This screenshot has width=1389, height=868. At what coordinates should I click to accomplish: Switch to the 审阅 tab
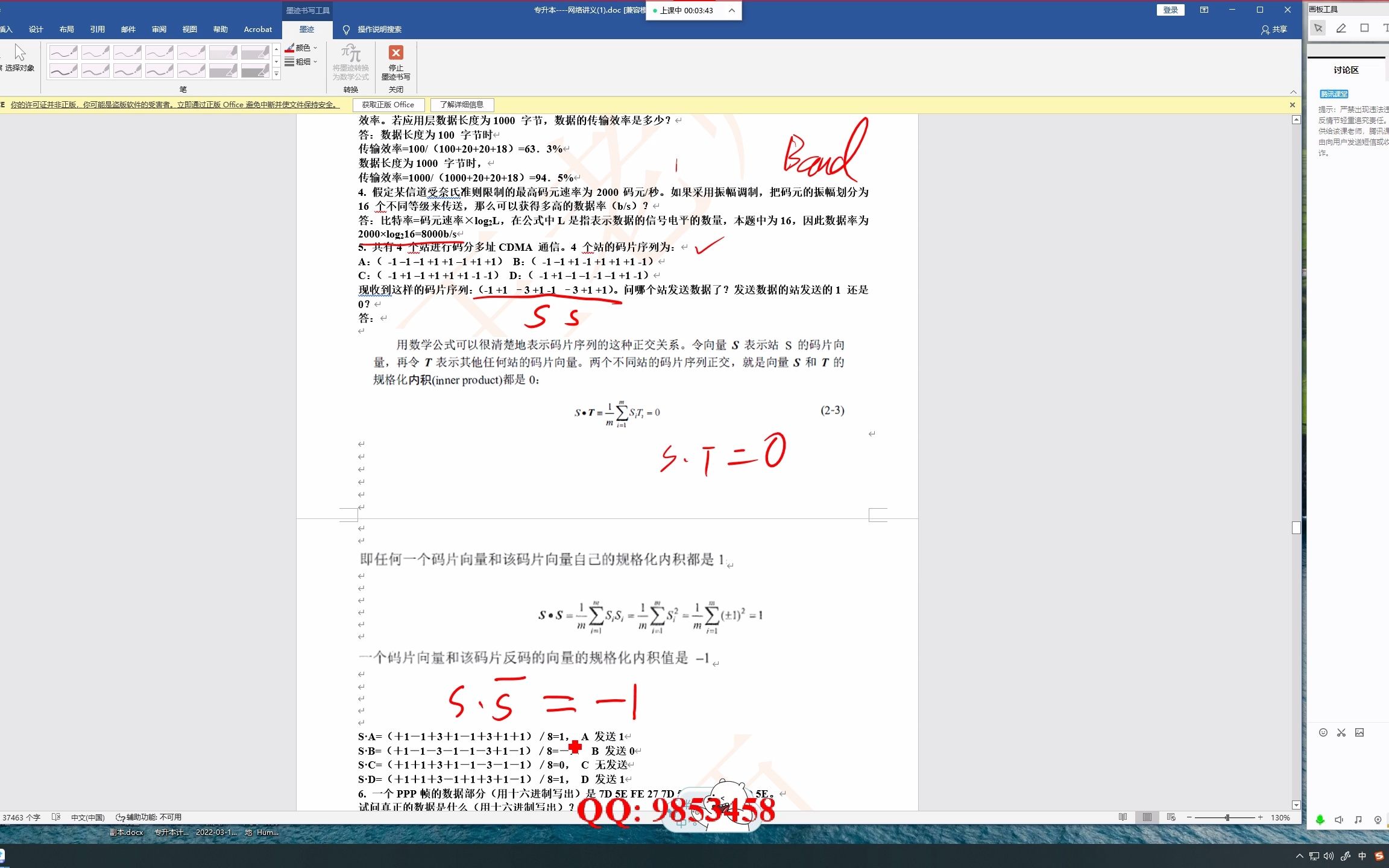(159, 30)
